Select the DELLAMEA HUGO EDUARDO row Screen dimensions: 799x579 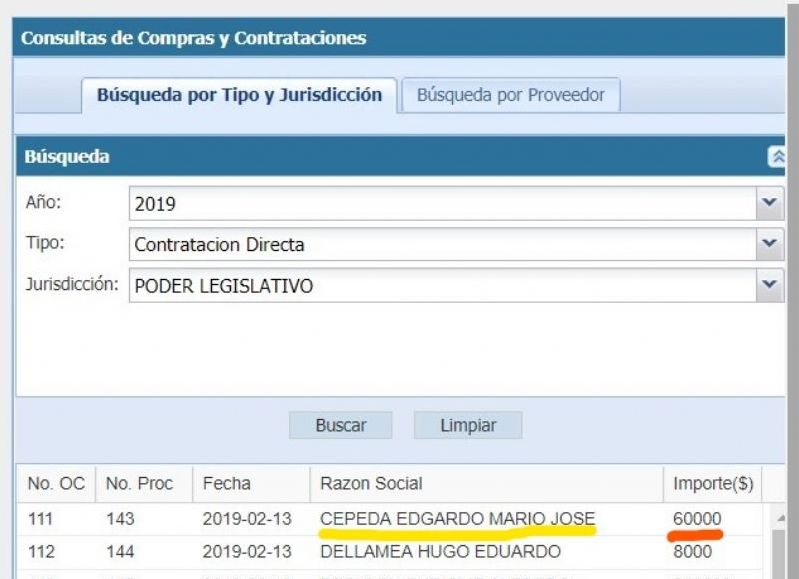[x=440, y=551]
